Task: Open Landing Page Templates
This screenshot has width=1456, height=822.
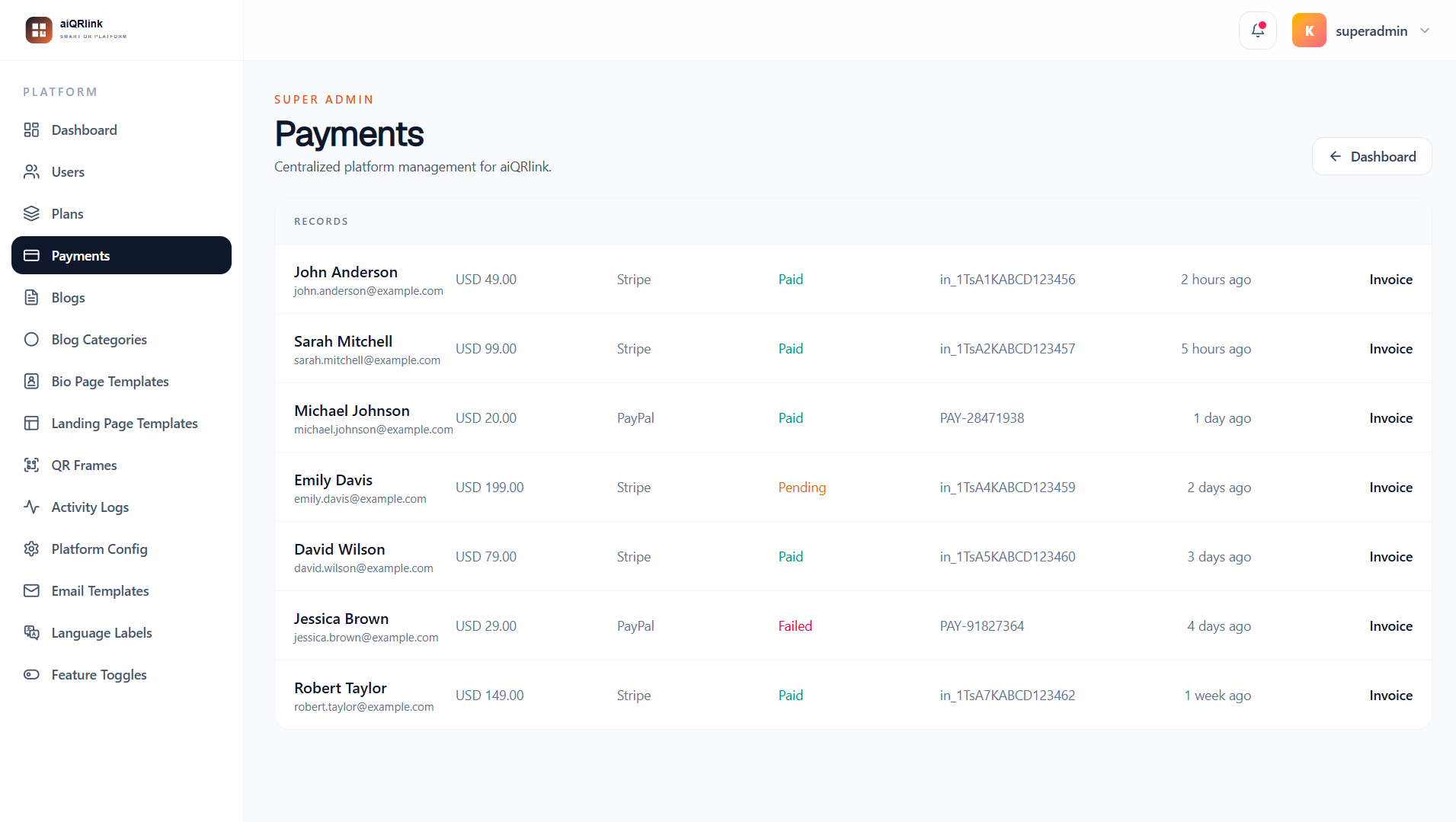Action: click(121, 423)
